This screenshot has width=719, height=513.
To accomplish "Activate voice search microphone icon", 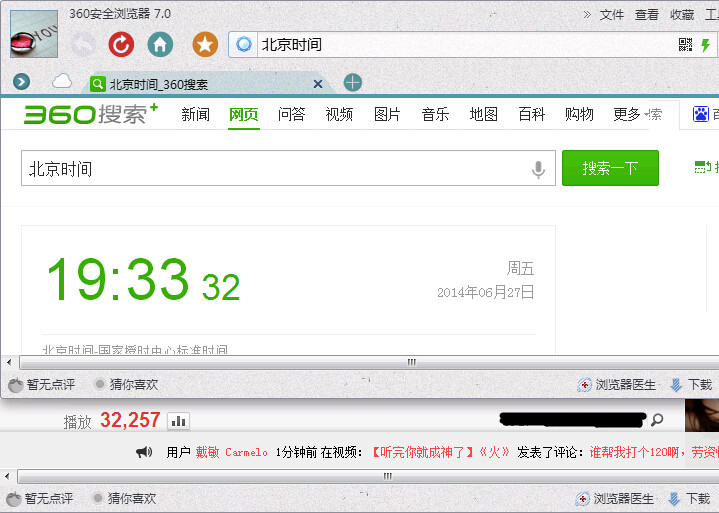I will (538, 169).
